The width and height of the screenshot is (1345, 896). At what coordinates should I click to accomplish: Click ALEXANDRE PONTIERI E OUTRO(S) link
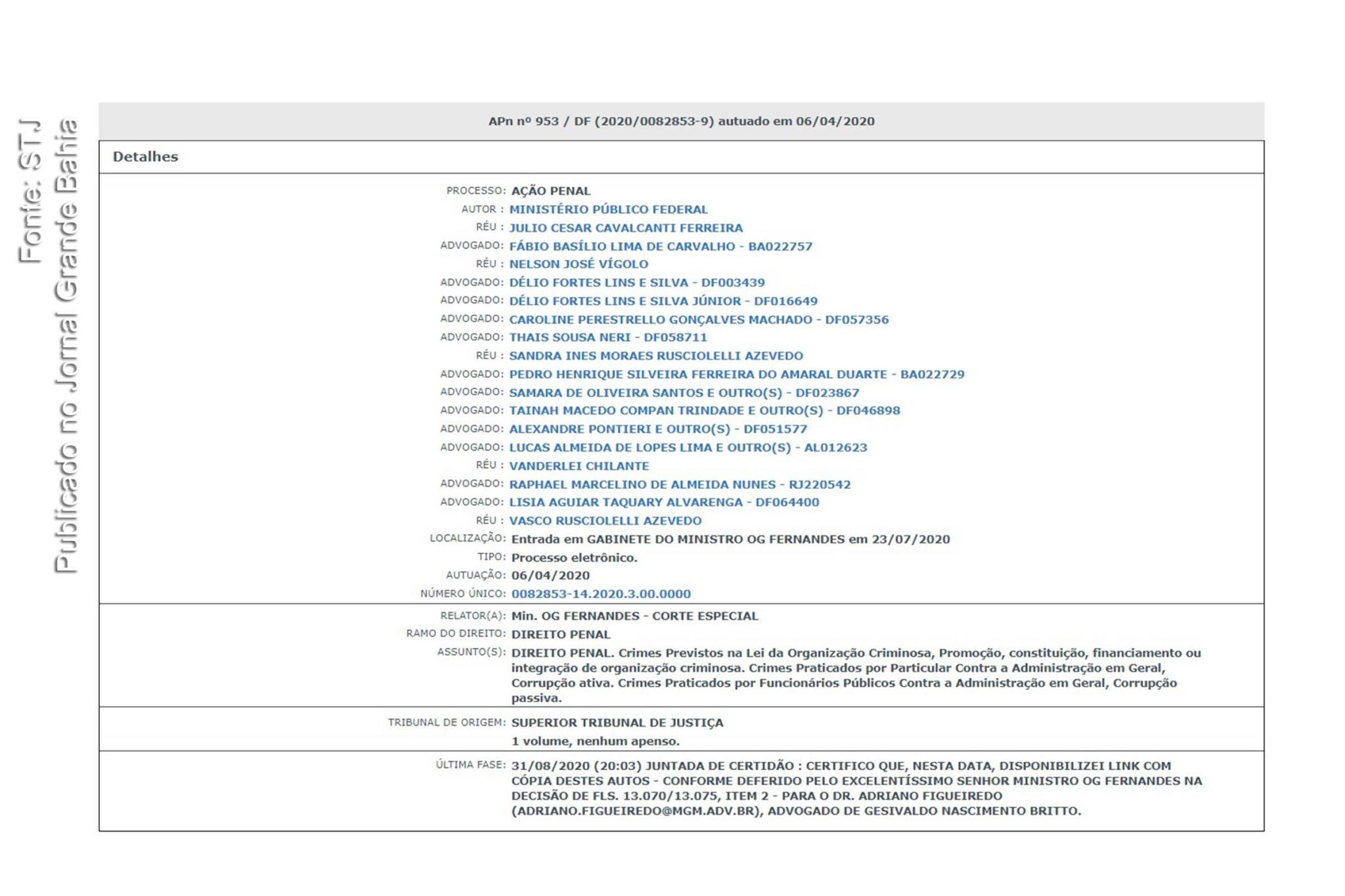658,429
